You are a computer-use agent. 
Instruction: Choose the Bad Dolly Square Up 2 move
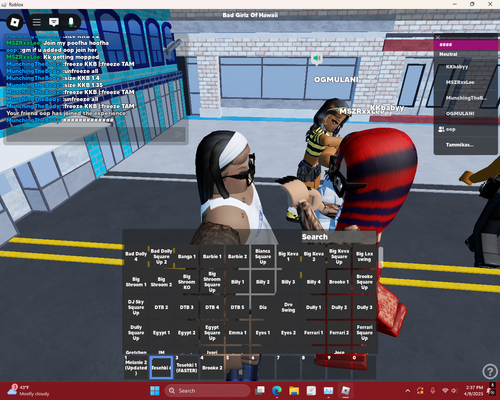tap(161, 256)
